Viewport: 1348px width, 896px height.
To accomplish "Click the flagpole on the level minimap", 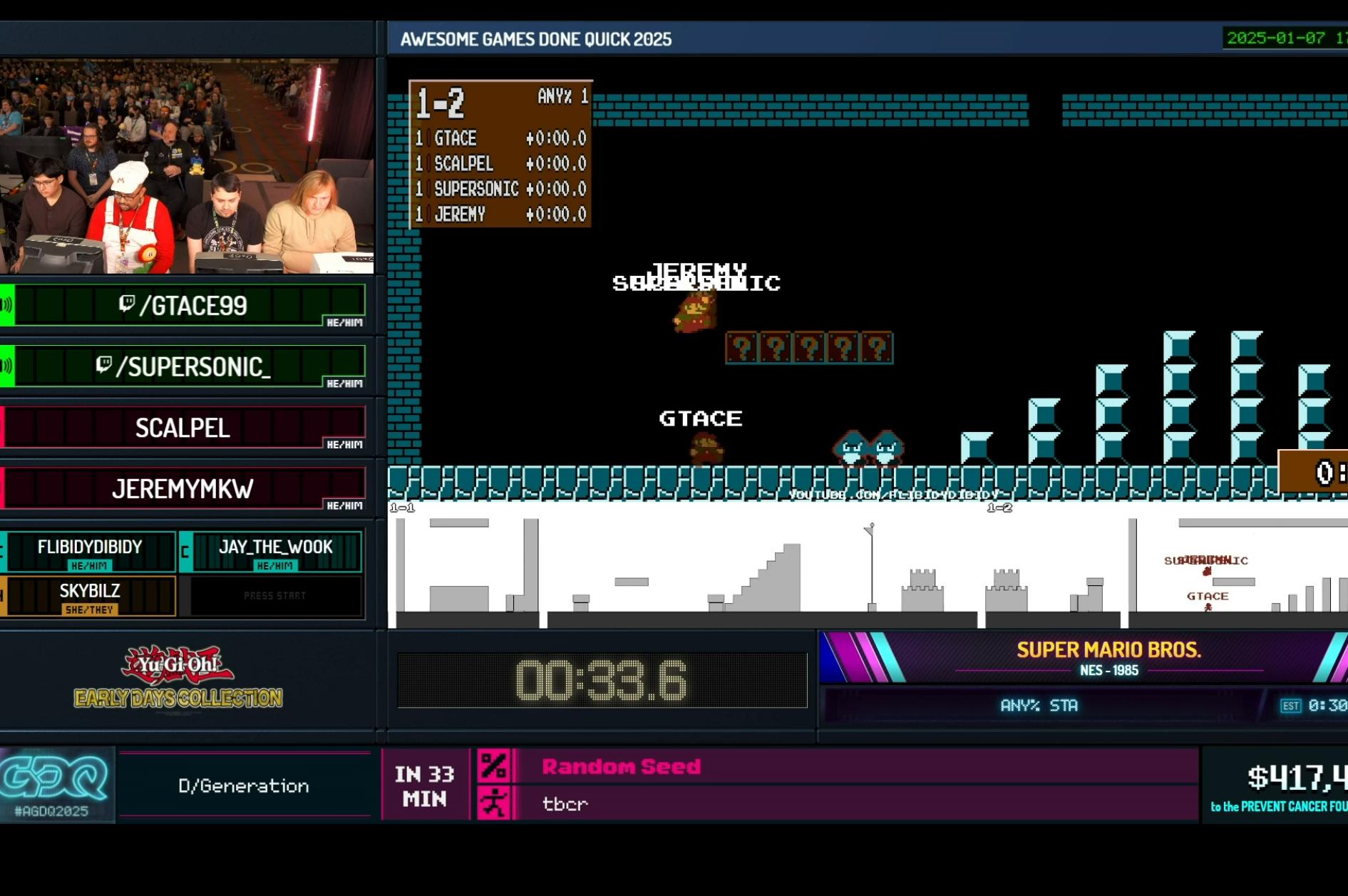I will (x=871, y=567).
